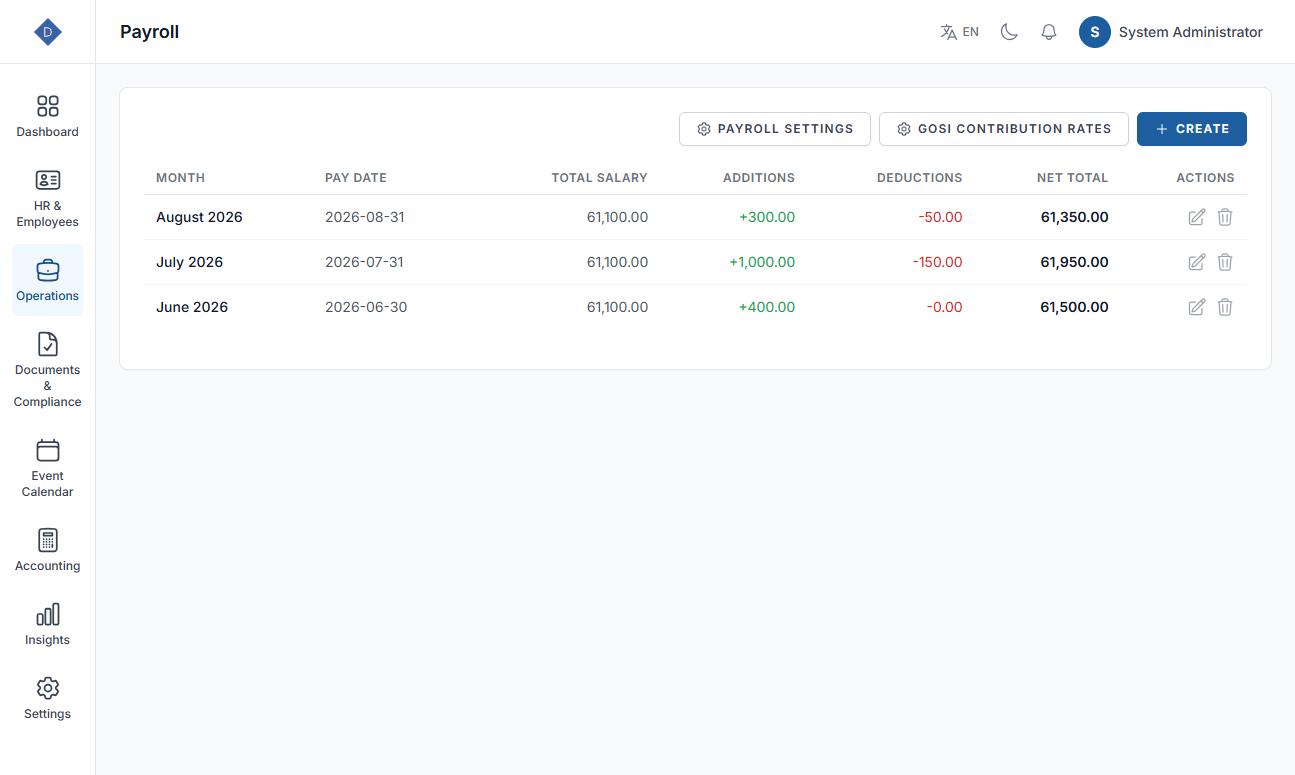Click additions value +1,000.00
This screenshot has height=775, width=1295.
[x=762, y=262]
